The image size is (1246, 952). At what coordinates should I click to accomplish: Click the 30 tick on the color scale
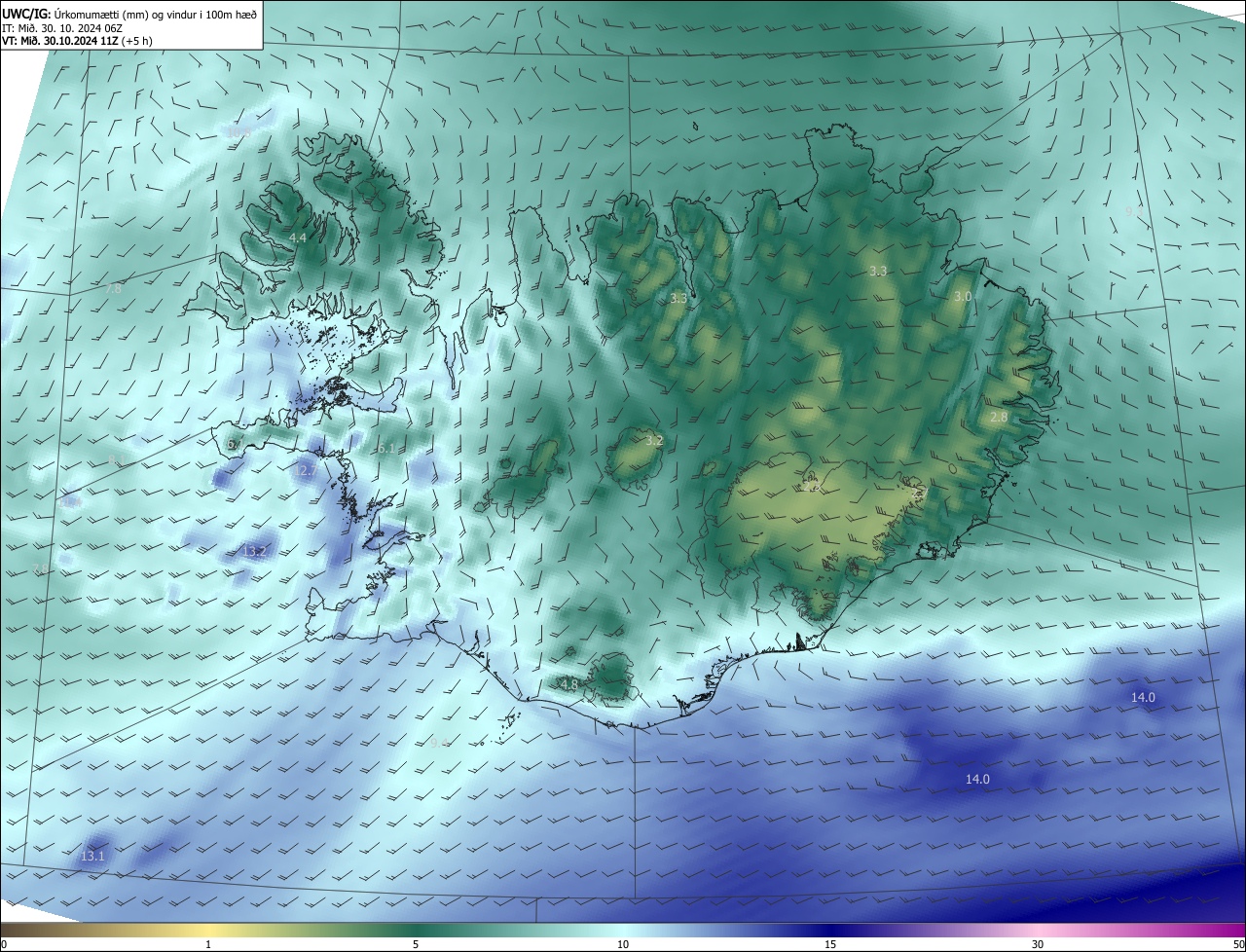[1038, 945]
